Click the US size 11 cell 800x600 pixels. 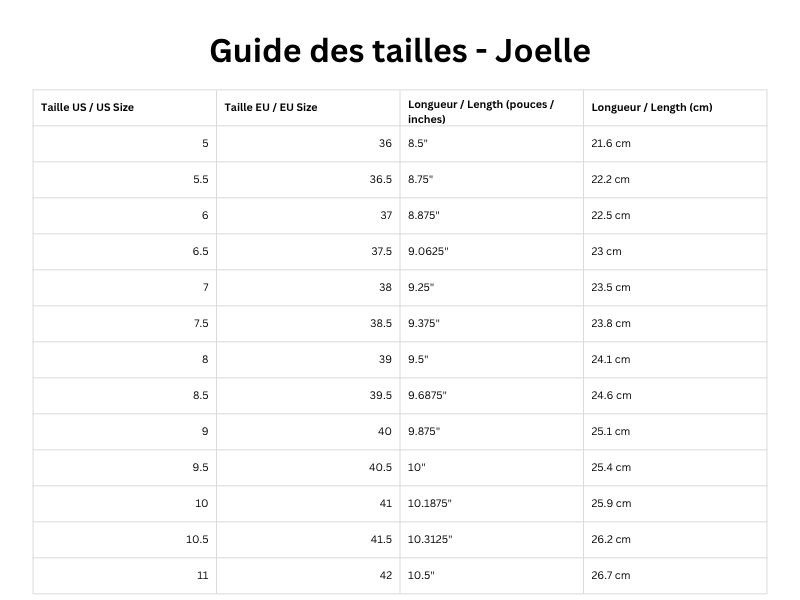tap(203, 575)
